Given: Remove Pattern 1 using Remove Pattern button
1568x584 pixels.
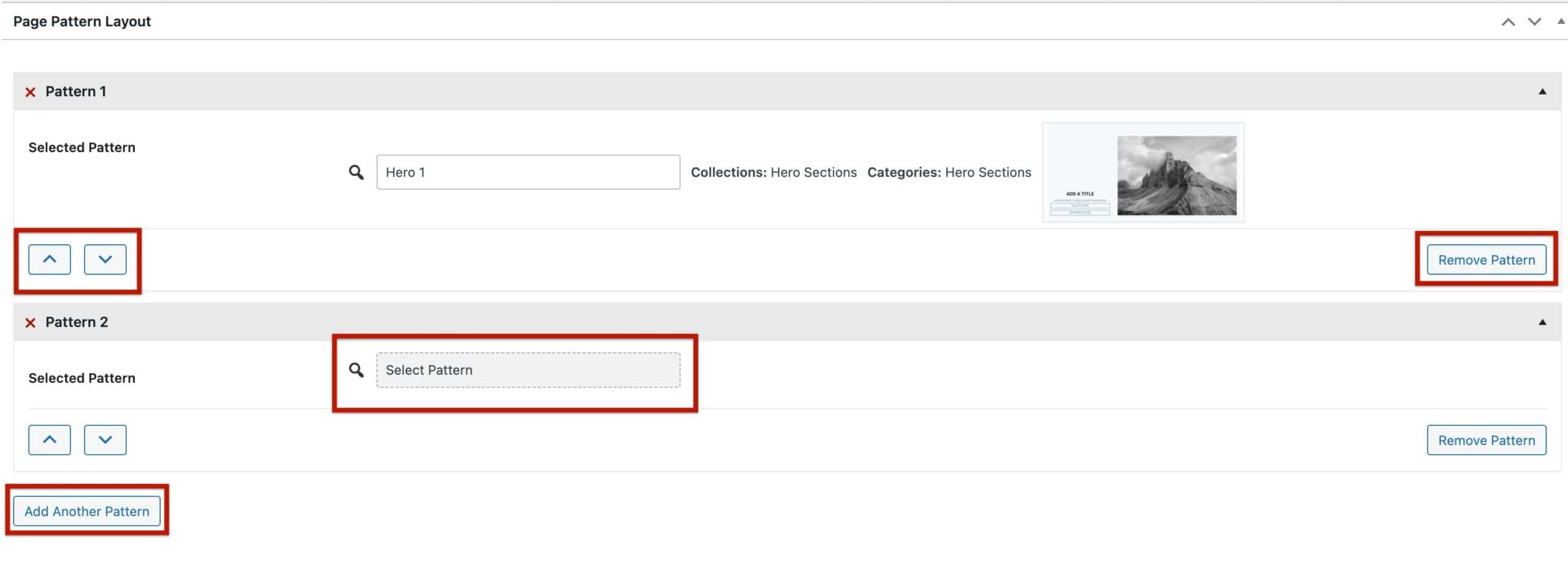Looking at the screenshot, I should 1487,259.
